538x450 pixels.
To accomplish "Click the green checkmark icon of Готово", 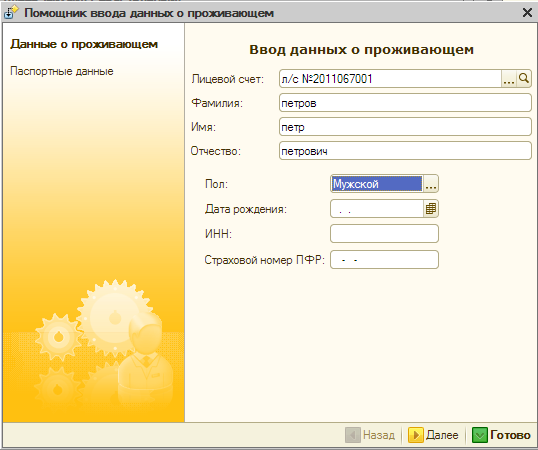I will [x=480, y=435].
